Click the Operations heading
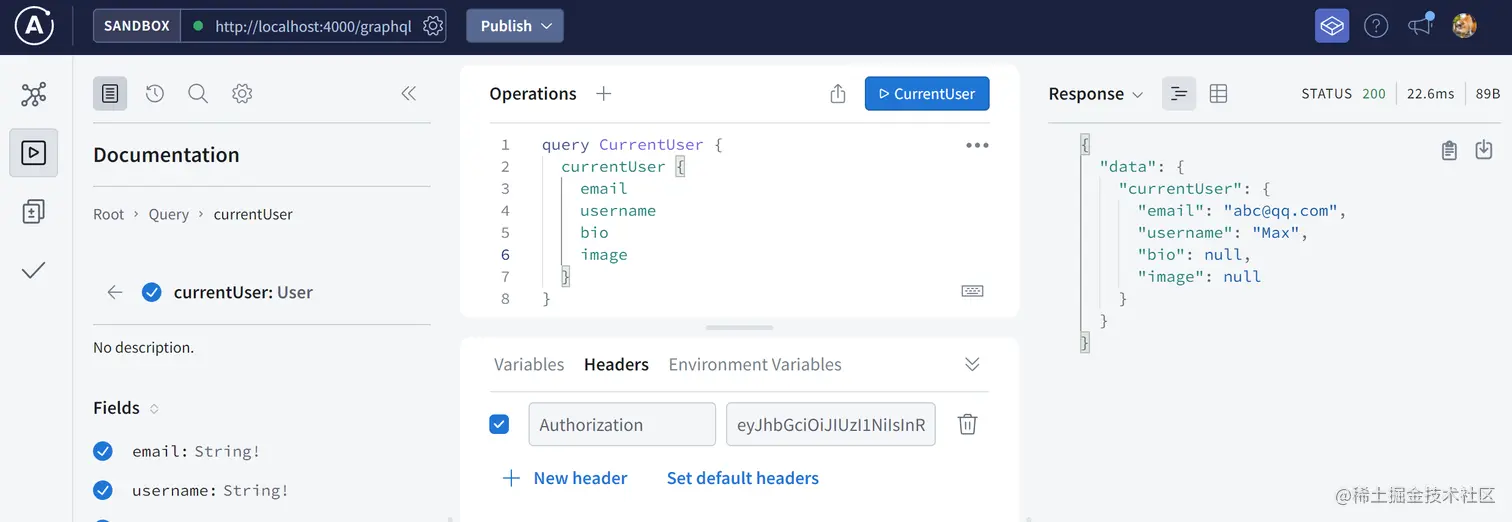The image size is (1512, 522). pyautogui.click(x=533, y=94)
